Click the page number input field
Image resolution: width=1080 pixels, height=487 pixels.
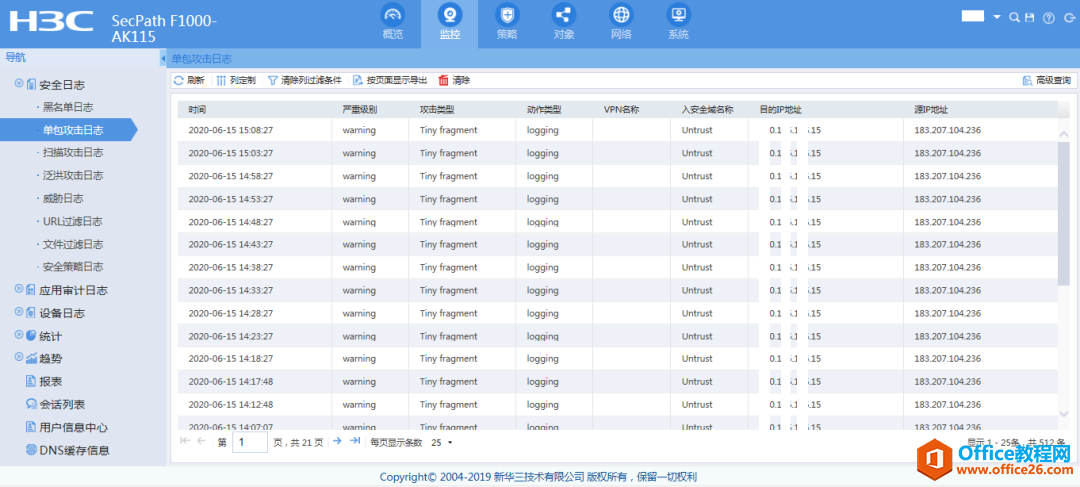[250, 442]
